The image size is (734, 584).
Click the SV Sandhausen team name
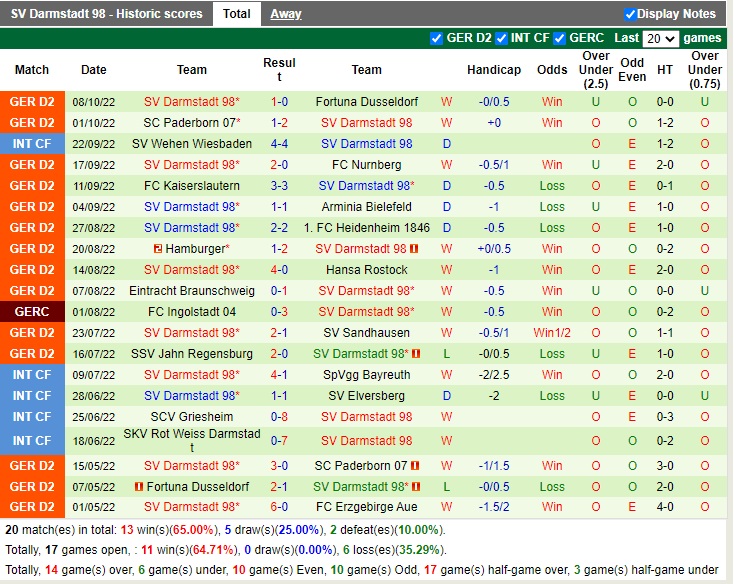367,333
